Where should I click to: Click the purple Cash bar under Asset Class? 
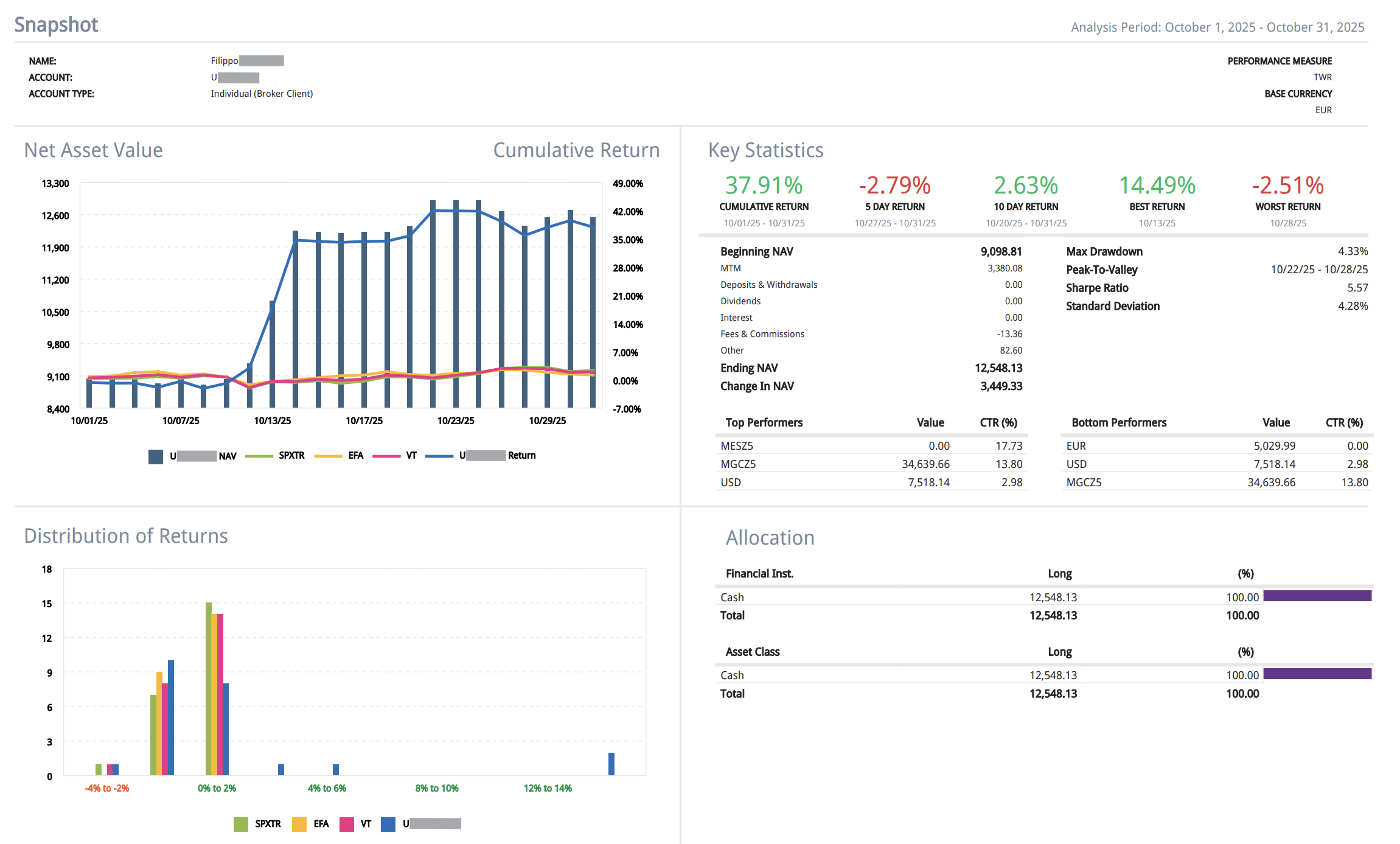coord(1317,674)
